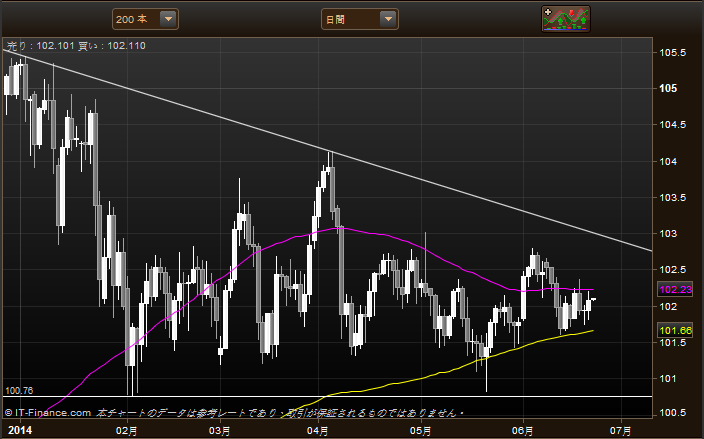Click the 105 price axis label

click(x=668, y=88)
